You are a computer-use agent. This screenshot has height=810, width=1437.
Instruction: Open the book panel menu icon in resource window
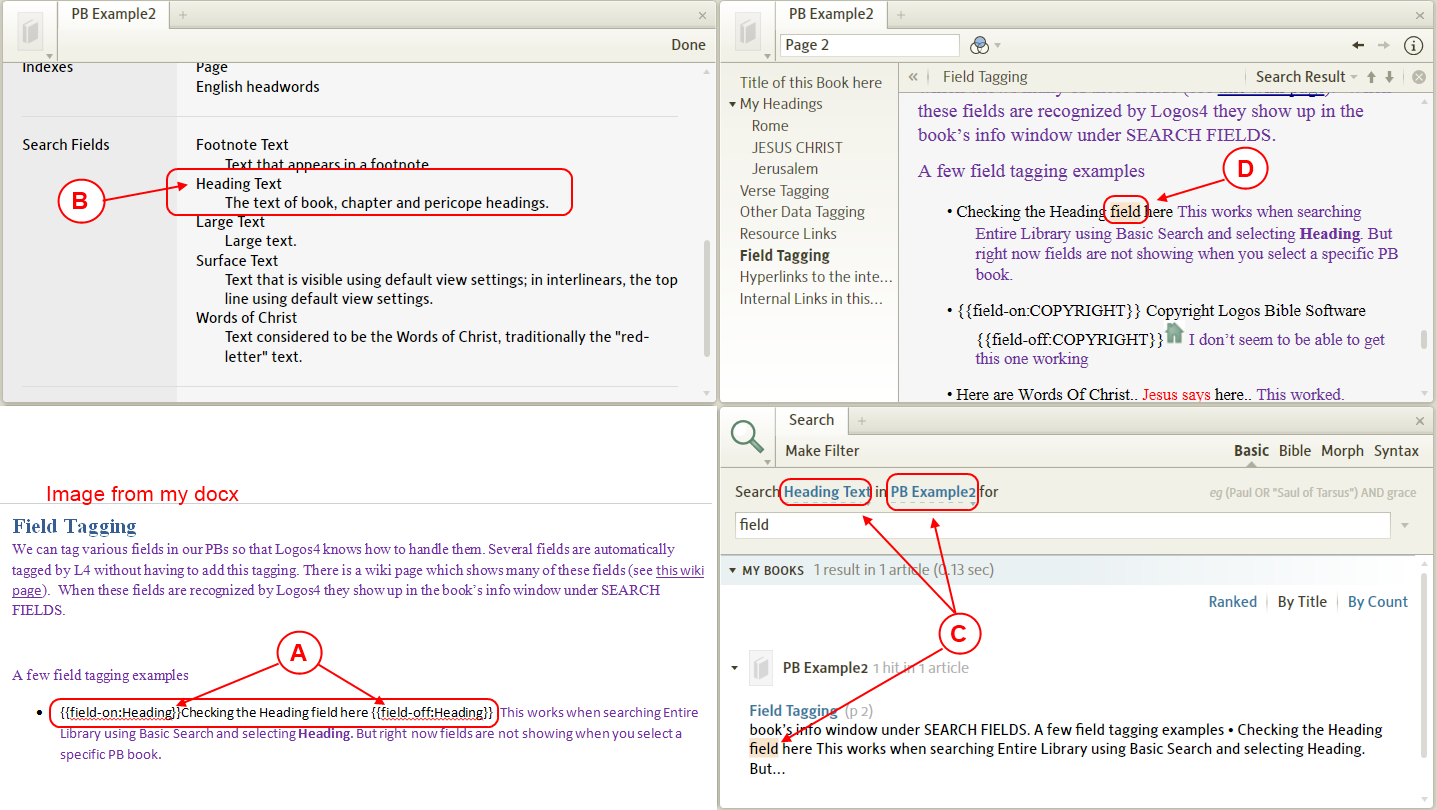pyautogui.click(x=750, y=31)
